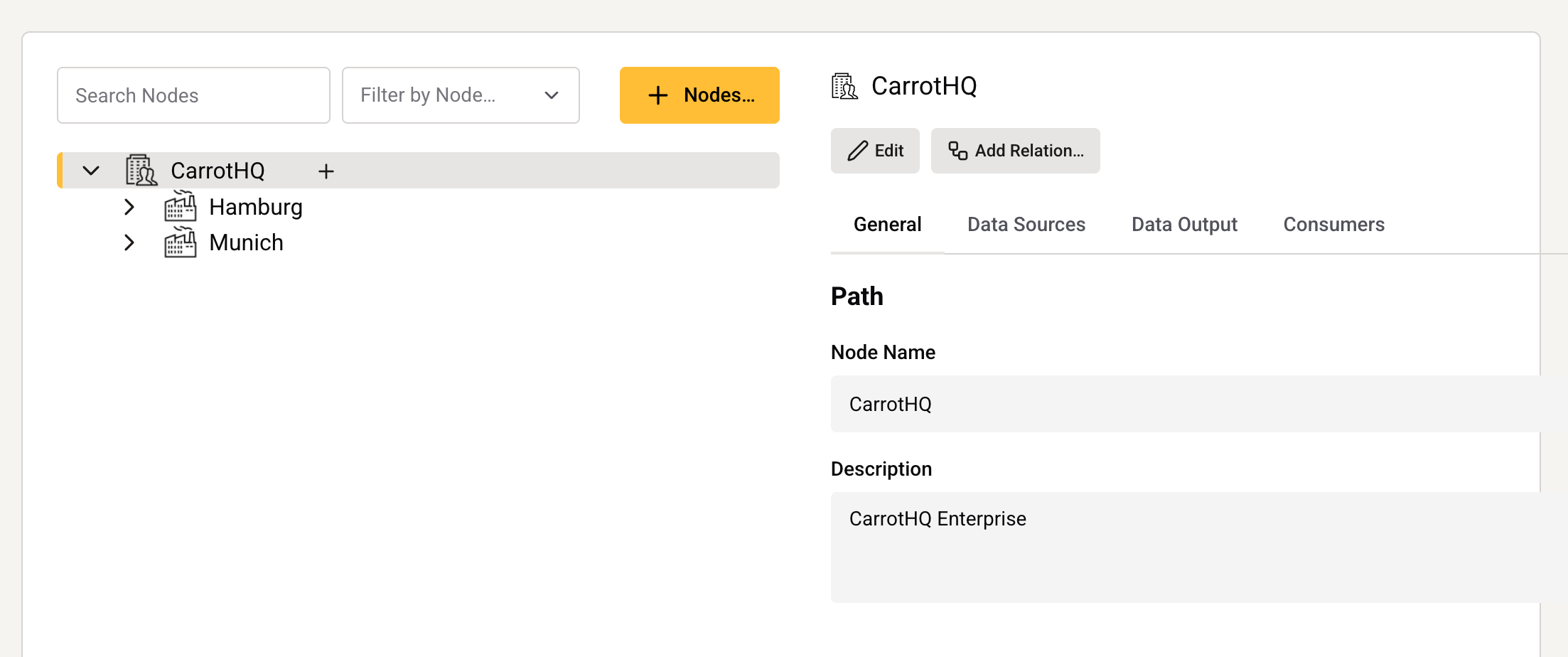Viewport: 1568px width, 657px height.
Task: Click the relation icon in Add Relation button
Action: pyautogui.click(x=957, y=151)
